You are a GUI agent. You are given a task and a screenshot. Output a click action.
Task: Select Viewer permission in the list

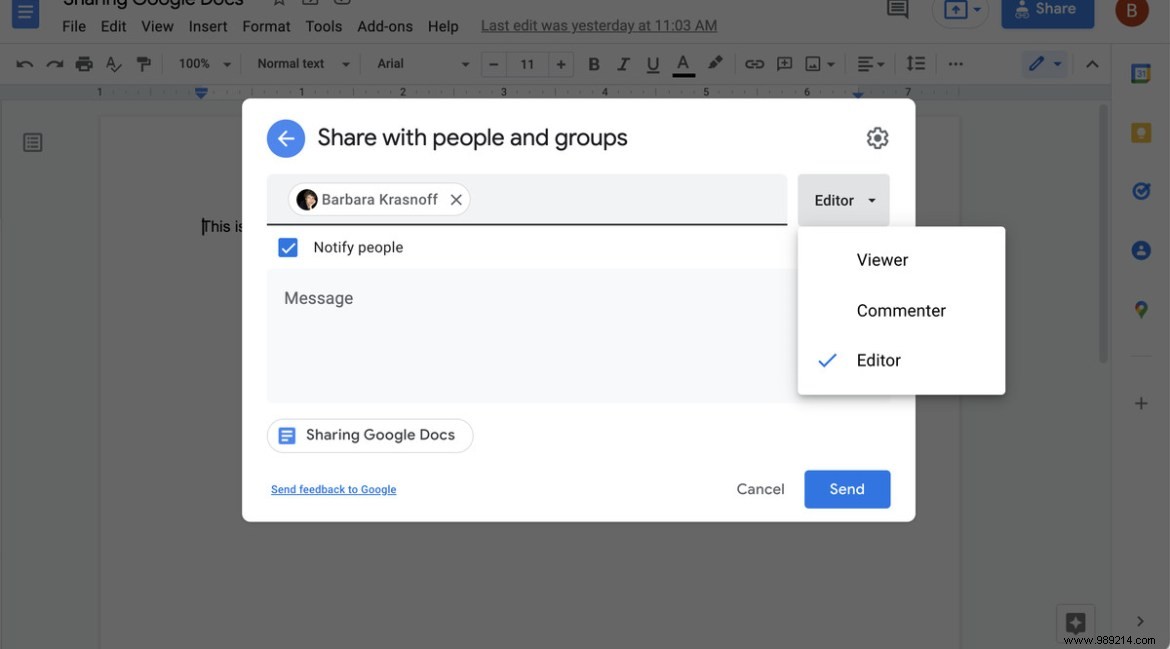[x=882, y=259]
